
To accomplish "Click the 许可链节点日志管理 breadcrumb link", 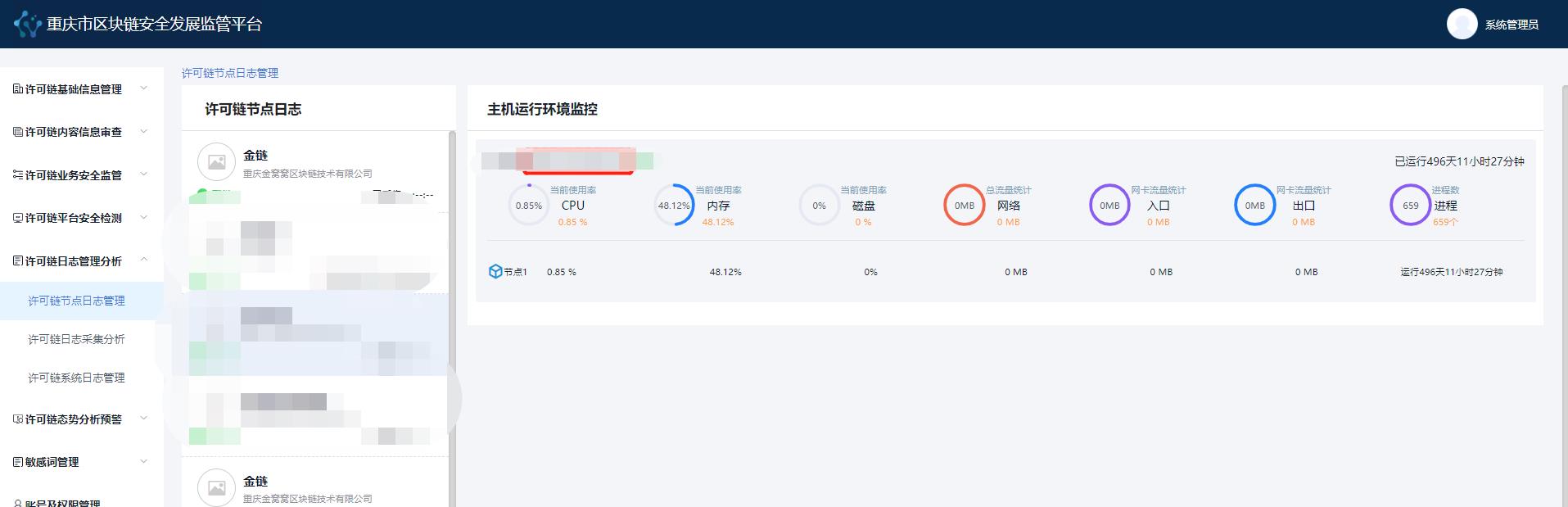I will (230, 73).
